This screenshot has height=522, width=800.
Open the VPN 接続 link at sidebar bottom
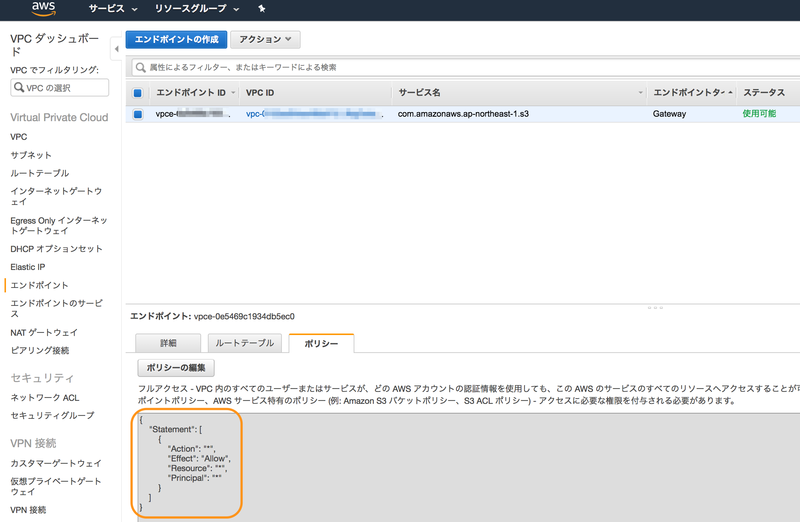[x=28, y=510]
